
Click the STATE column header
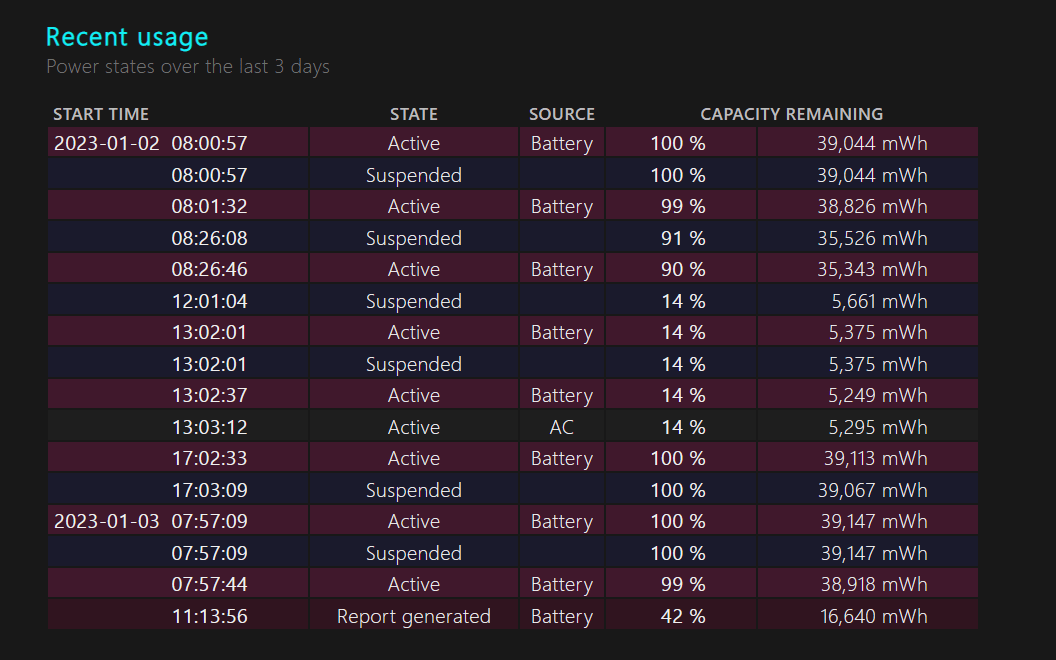point(414,114)
